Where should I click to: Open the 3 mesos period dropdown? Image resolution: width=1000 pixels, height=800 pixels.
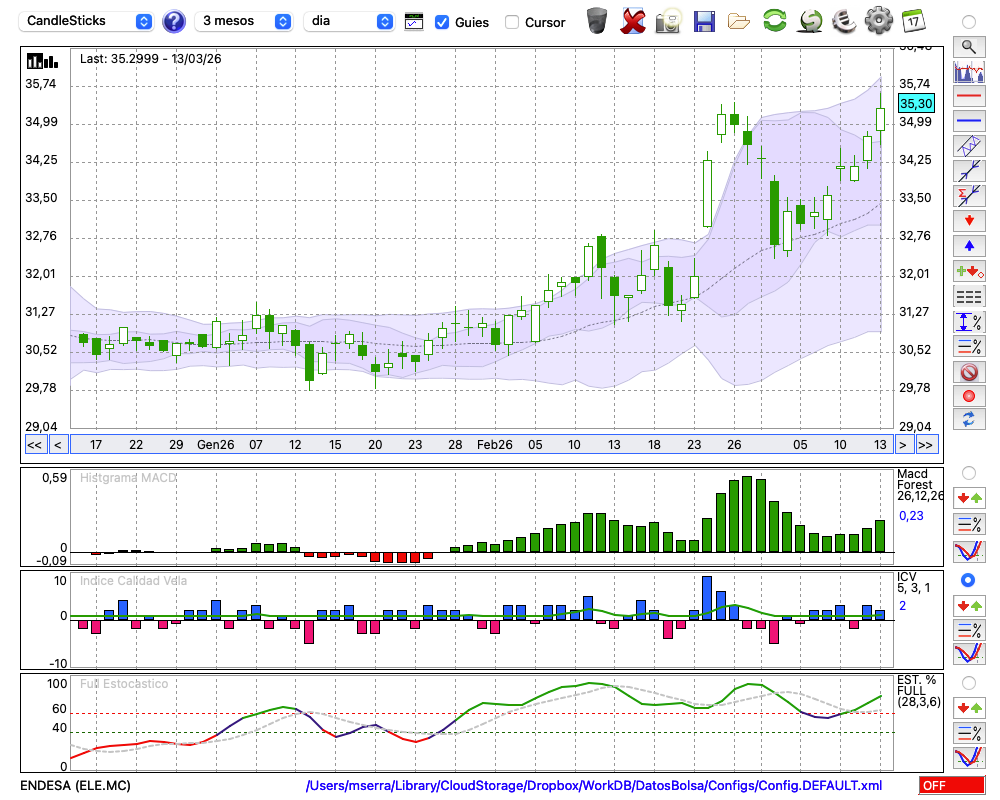click(244, 21)
